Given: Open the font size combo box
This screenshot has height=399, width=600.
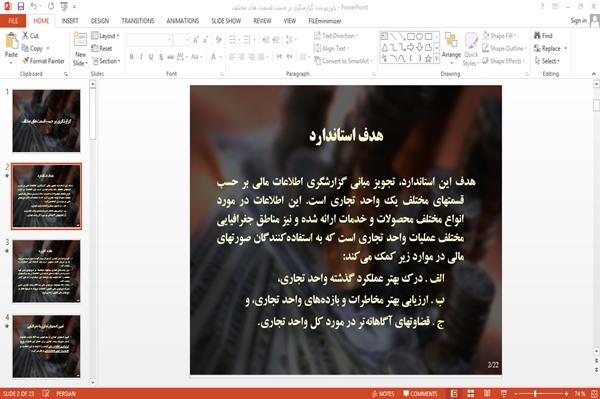Looking at the screenshot, I should (x=181, y=39).
